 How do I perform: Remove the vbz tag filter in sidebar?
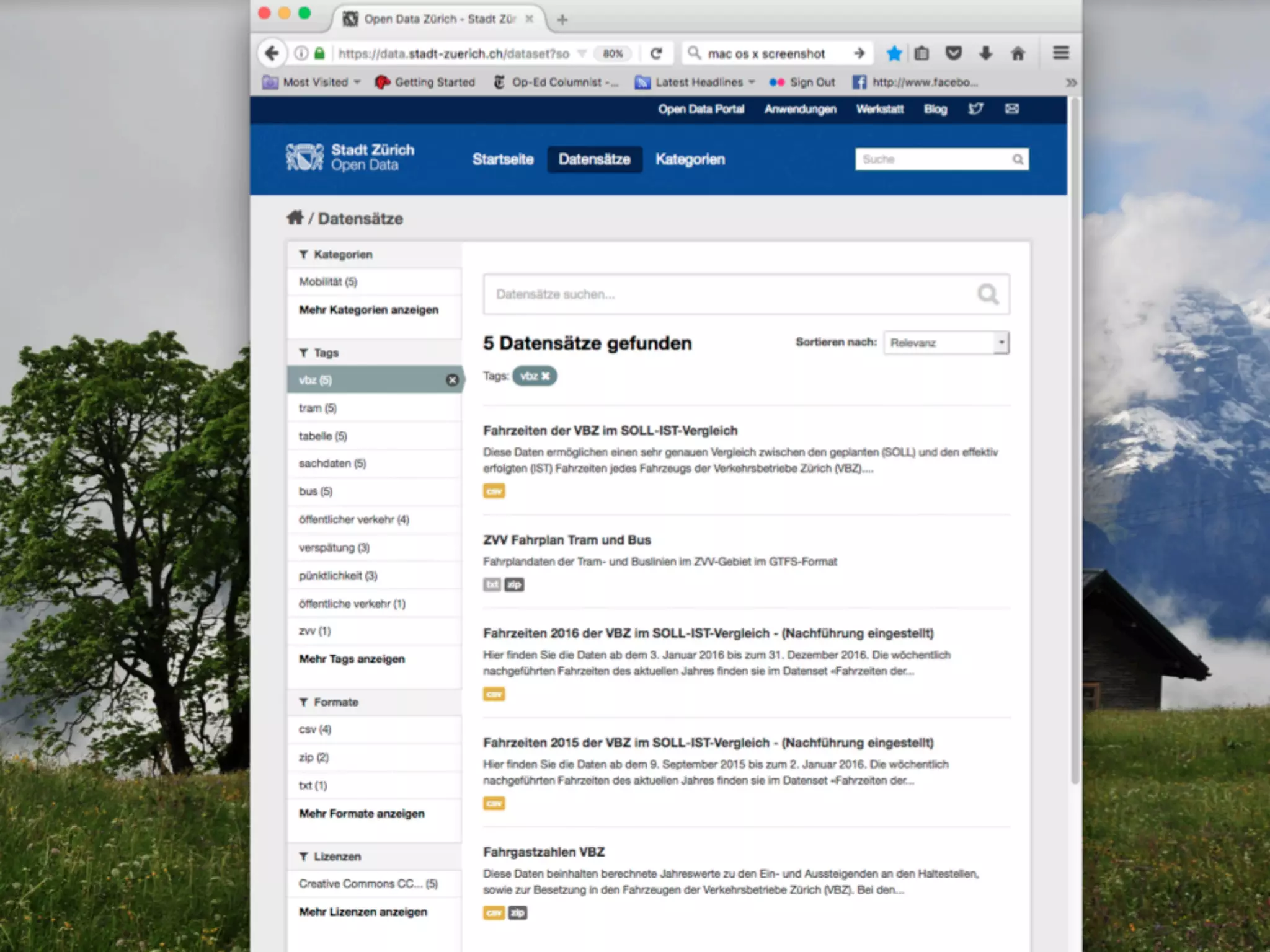452,380
